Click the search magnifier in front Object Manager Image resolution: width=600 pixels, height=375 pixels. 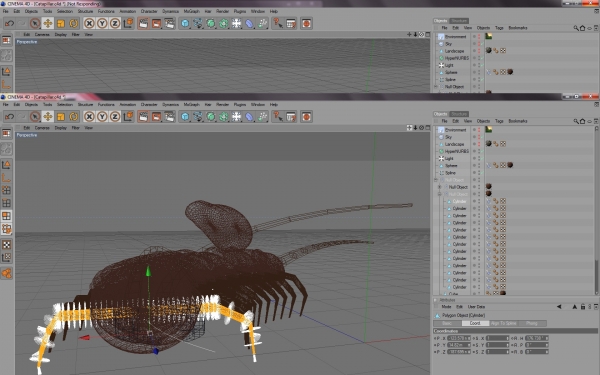click(576, 121)
